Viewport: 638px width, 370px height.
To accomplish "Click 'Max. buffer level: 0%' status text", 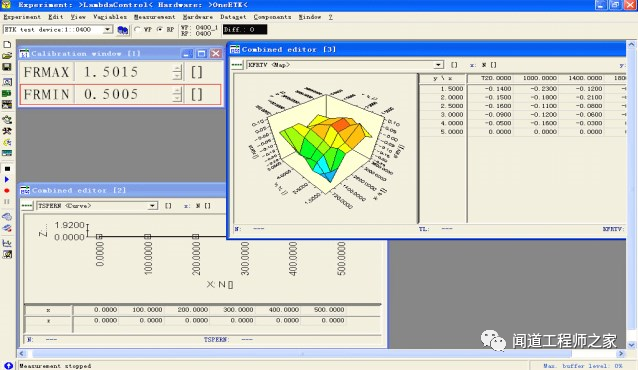I will (x=583, y=366).
